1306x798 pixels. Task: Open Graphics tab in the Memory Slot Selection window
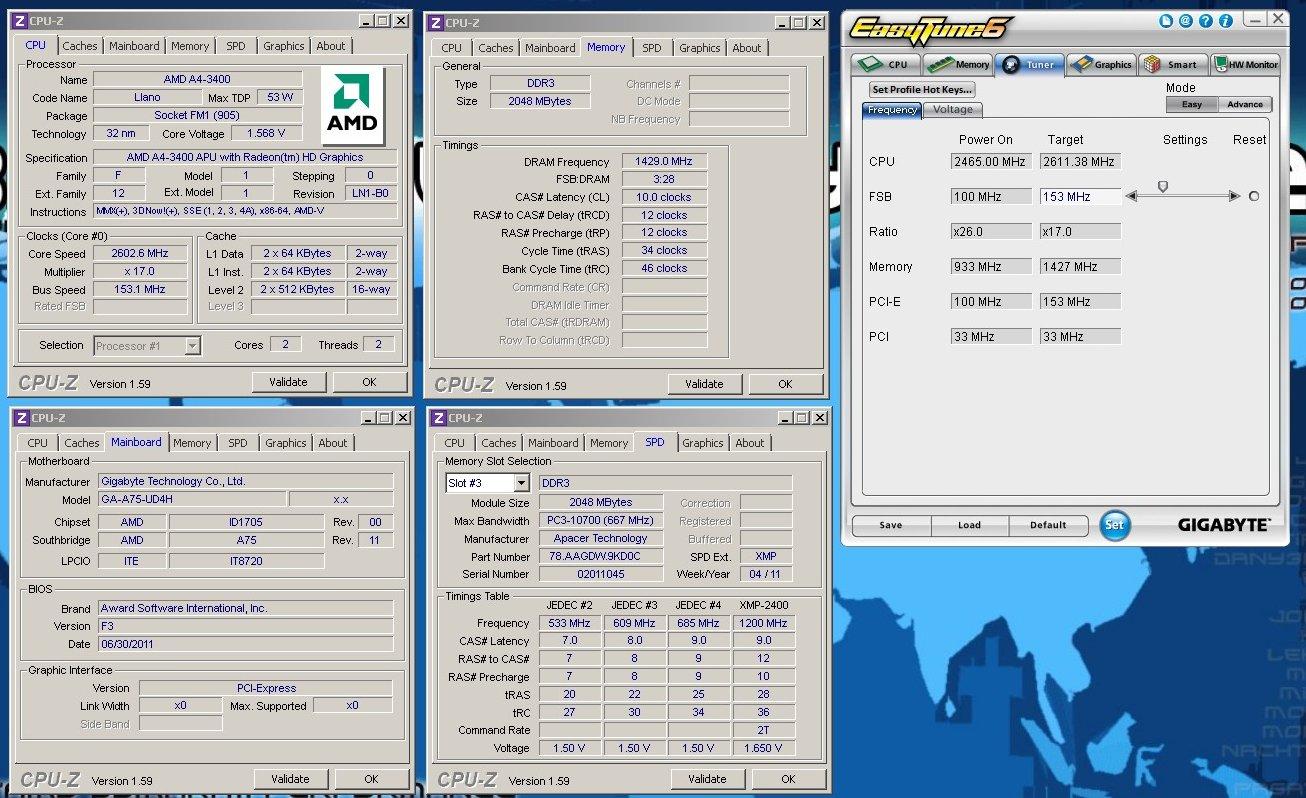703,443
